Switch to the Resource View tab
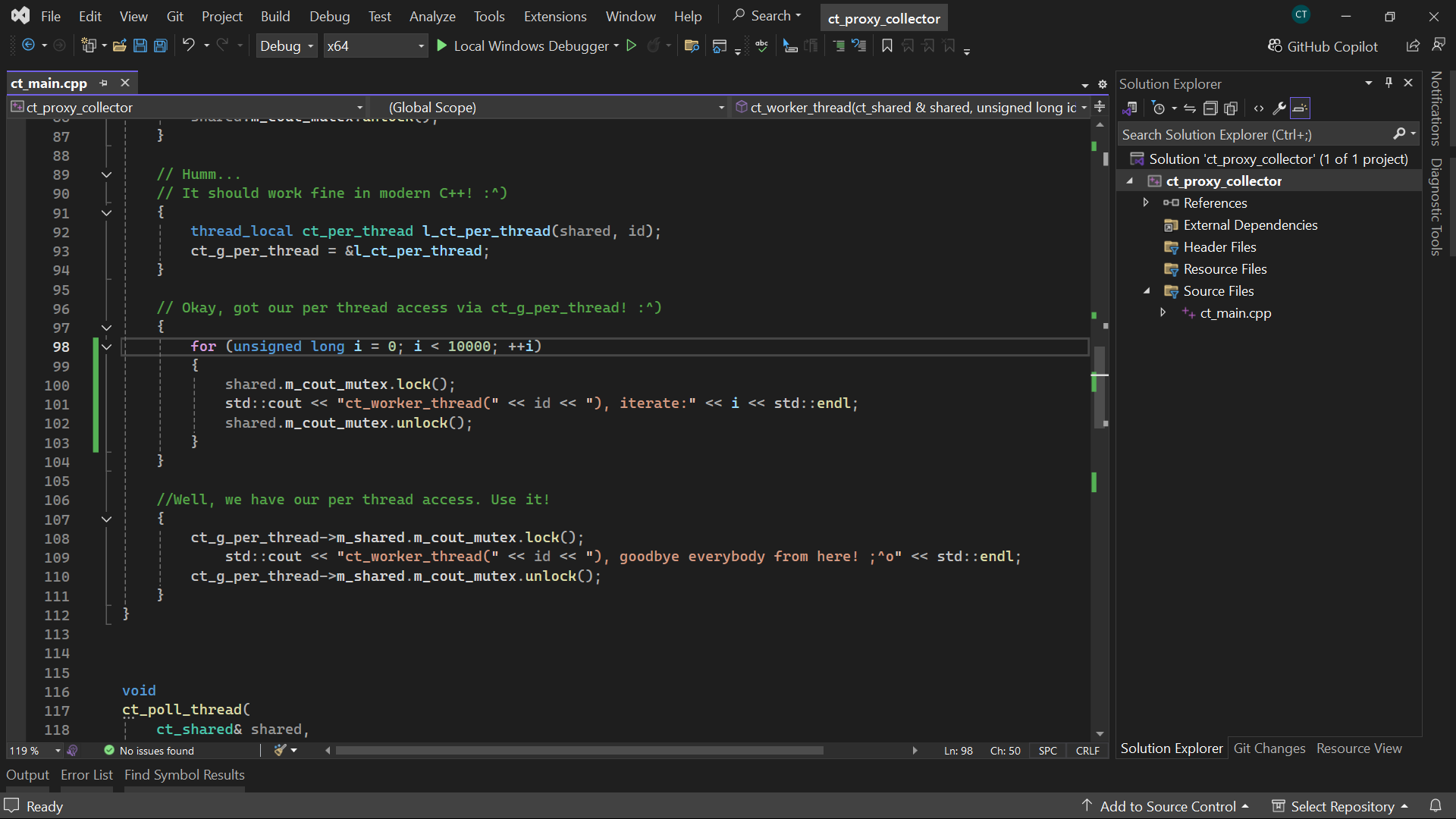 [1359, 748]
